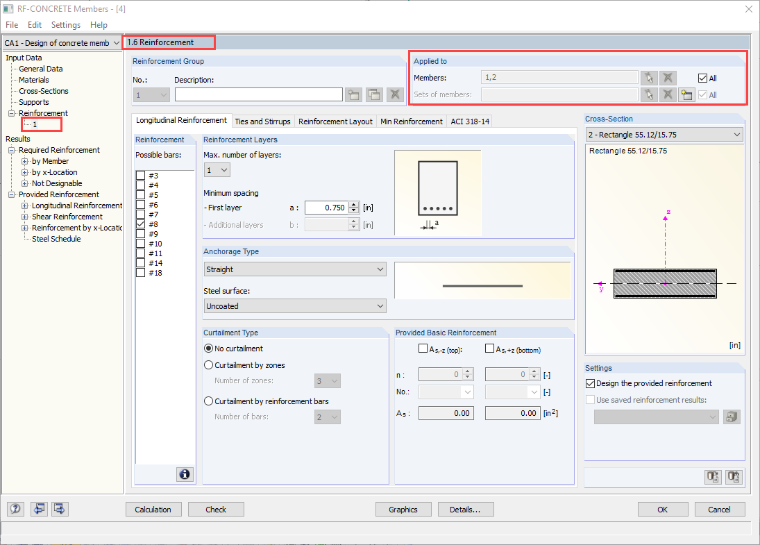760x545 pixels.
Task: Select No curtailment radio button
Action: pyautogui.click(x=208, y=348)
